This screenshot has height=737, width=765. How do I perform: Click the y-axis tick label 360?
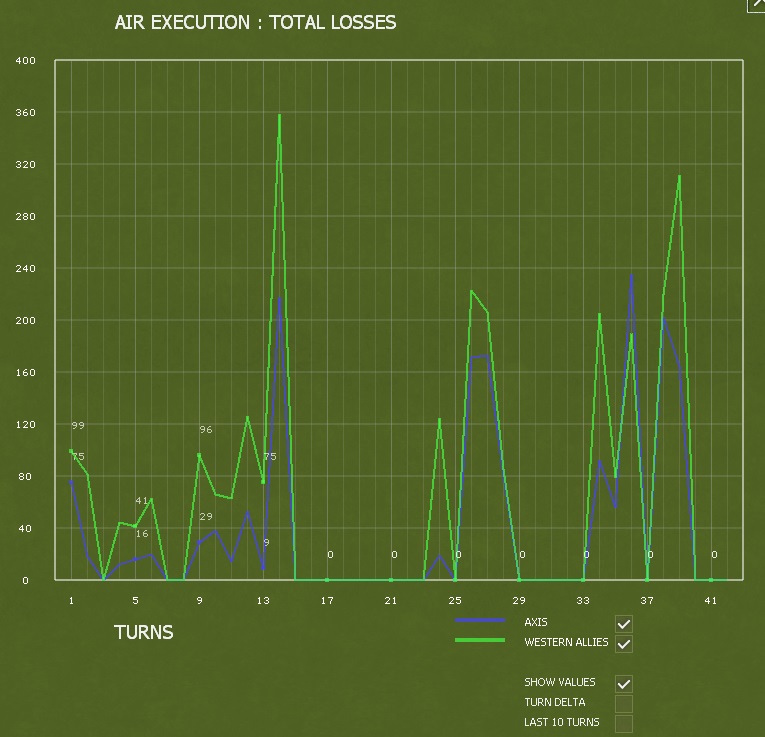(x=25, y=113)
